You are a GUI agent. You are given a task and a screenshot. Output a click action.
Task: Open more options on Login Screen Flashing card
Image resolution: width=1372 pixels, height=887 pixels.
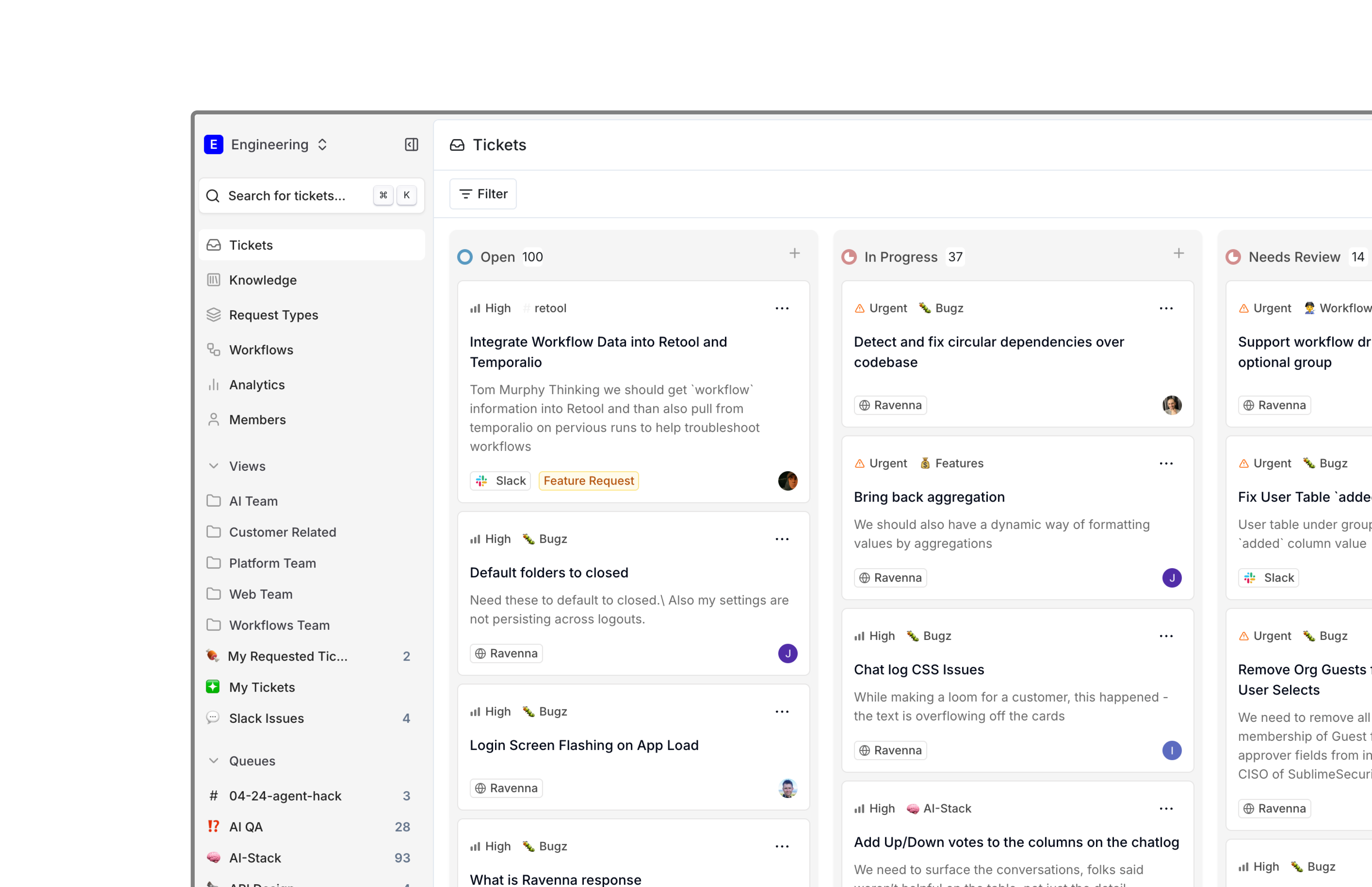tap(782, 712)
